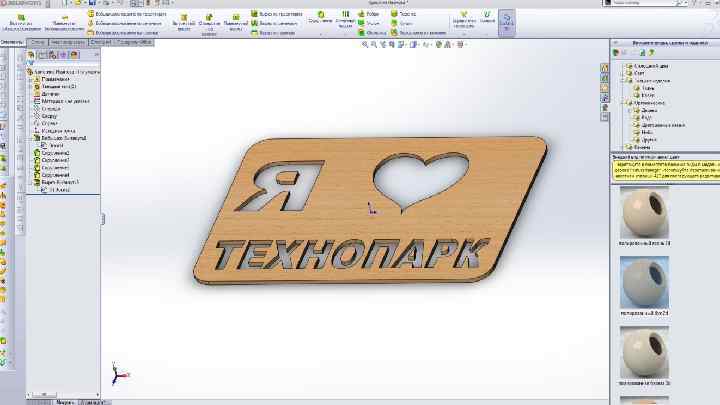Select Вырез-Вытянуть1 feature in tree
This screenshot has width=720, height=405.
click(56, 182)
